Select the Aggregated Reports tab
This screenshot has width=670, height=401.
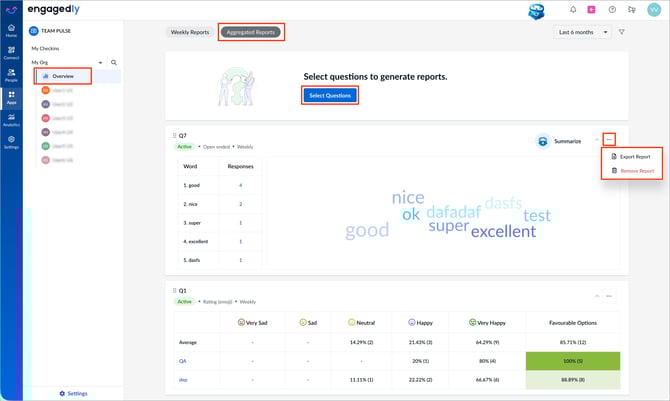251,32
